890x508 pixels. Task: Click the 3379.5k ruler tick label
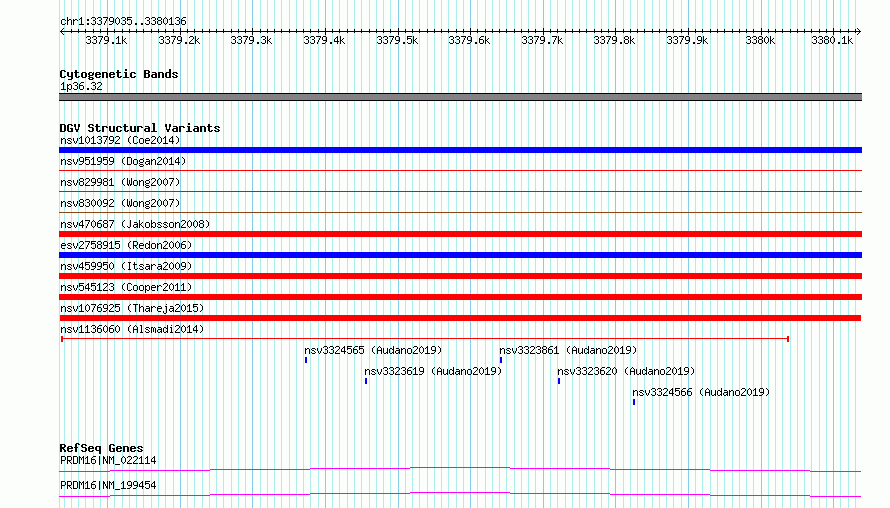[397, 40]
